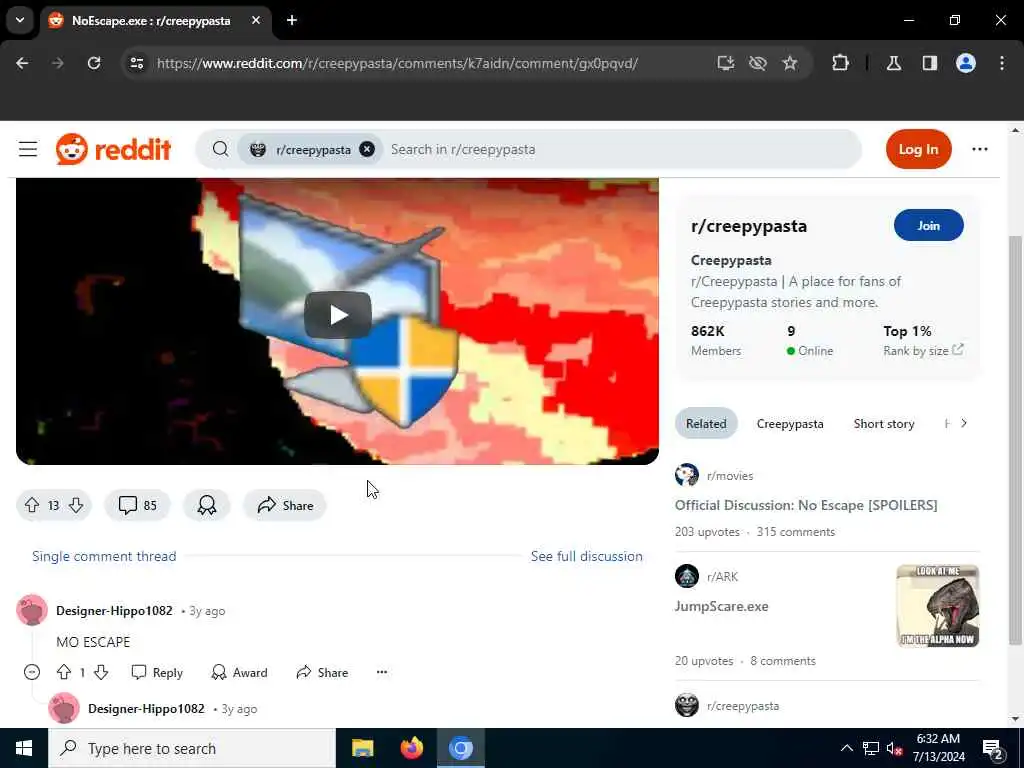1024x768 pixels.
Task: Share the post
Action: [x=285, y=505]
